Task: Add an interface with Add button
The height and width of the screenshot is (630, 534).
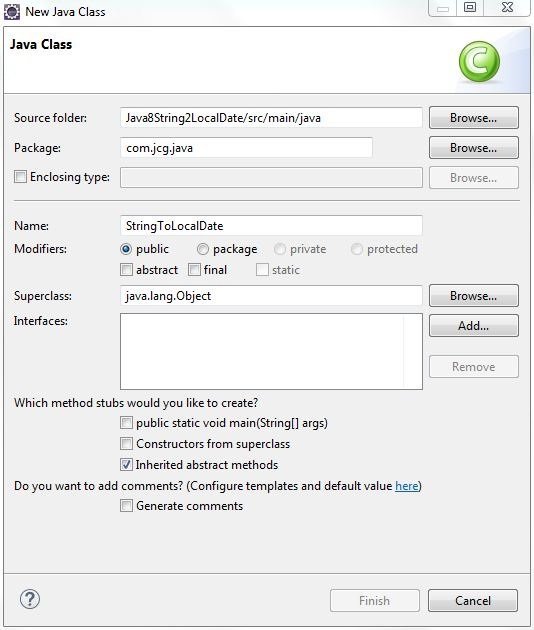Action: [x=474, y=325]
